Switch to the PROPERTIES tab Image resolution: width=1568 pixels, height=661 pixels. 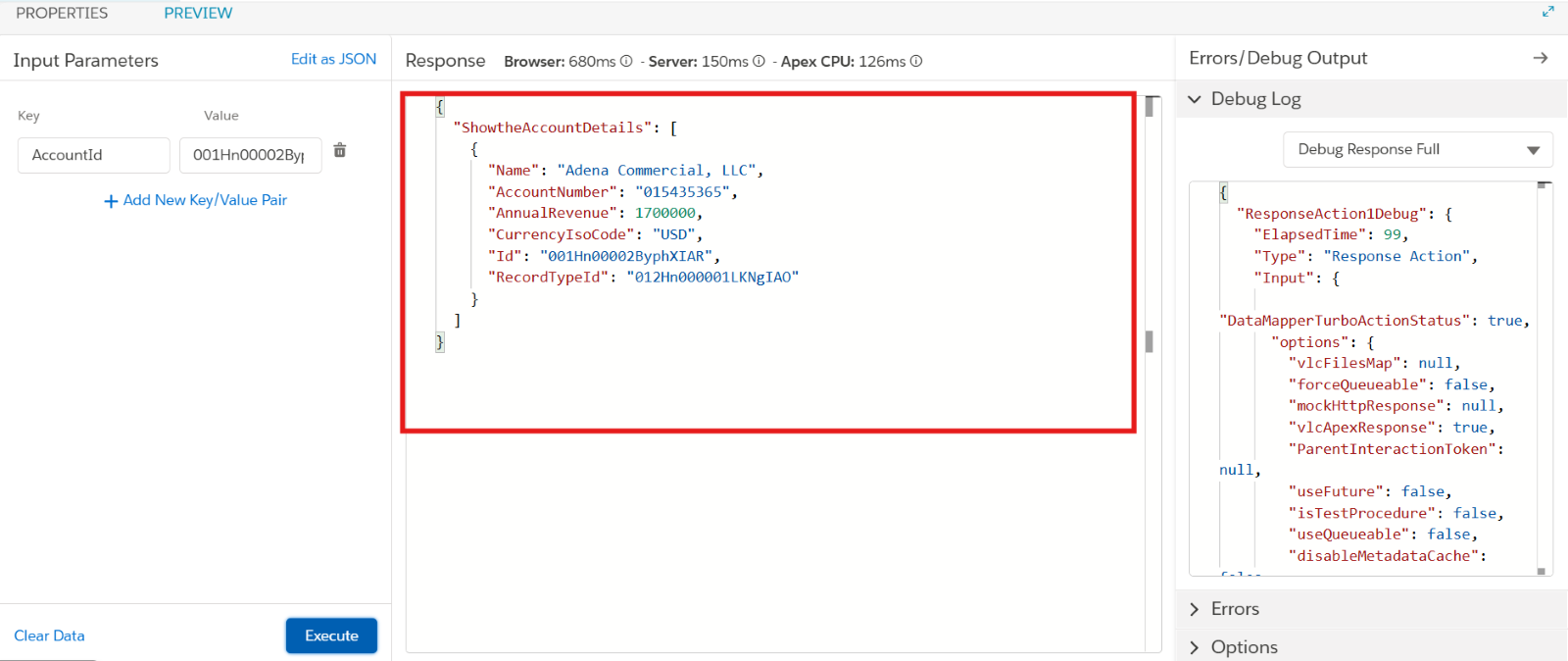62,13
